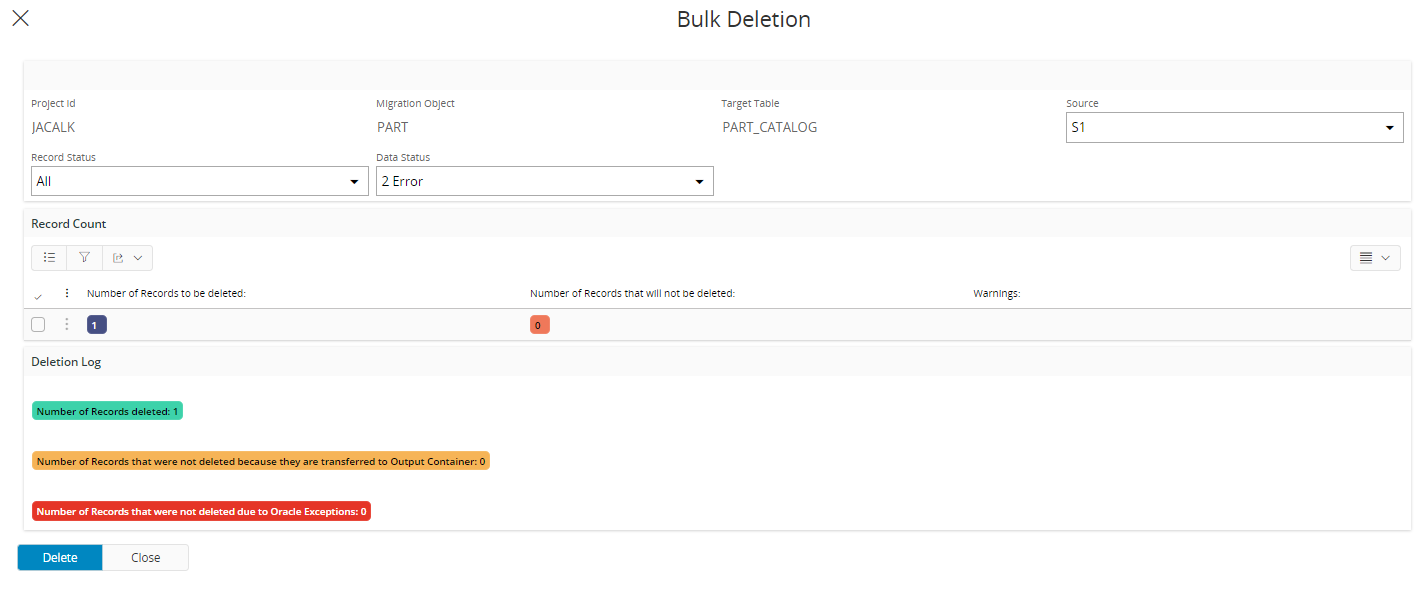Click the Output Container warning badge
This screenshot has width=1420, height=601.
(260, 461)
